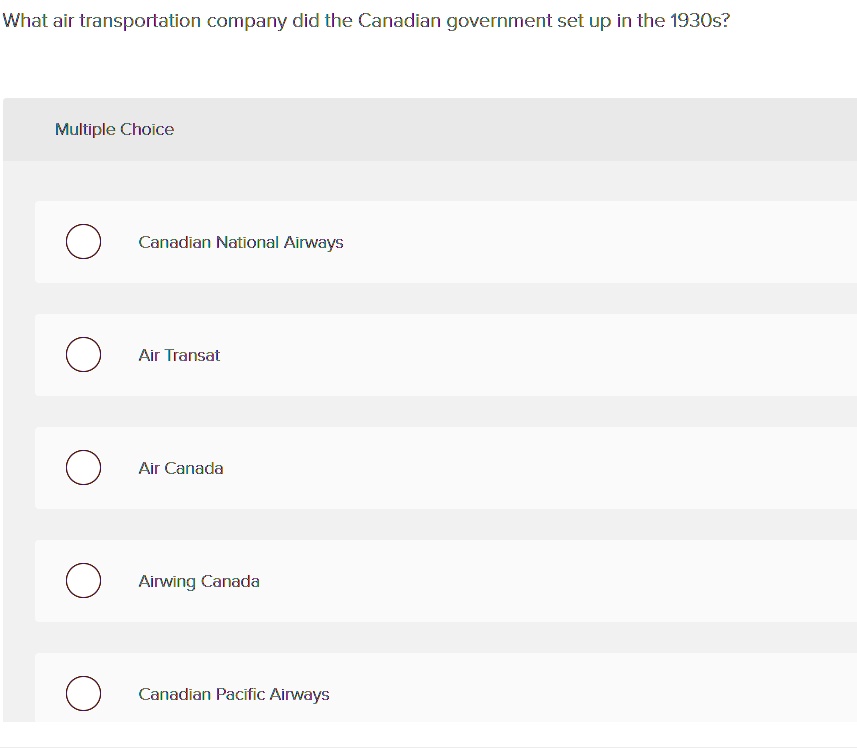Click the Multiple Choice section header

pyautogui.click(x=114, y=129)
